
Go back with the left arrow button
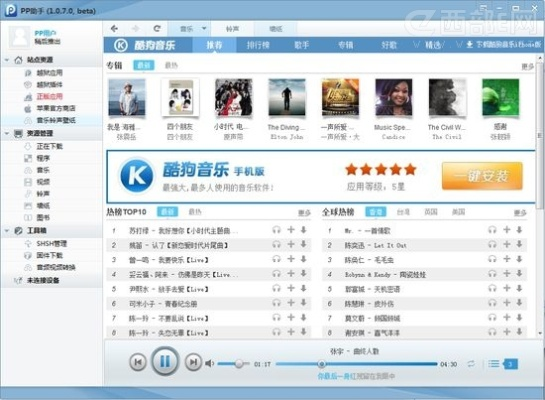tap(114, 28)
